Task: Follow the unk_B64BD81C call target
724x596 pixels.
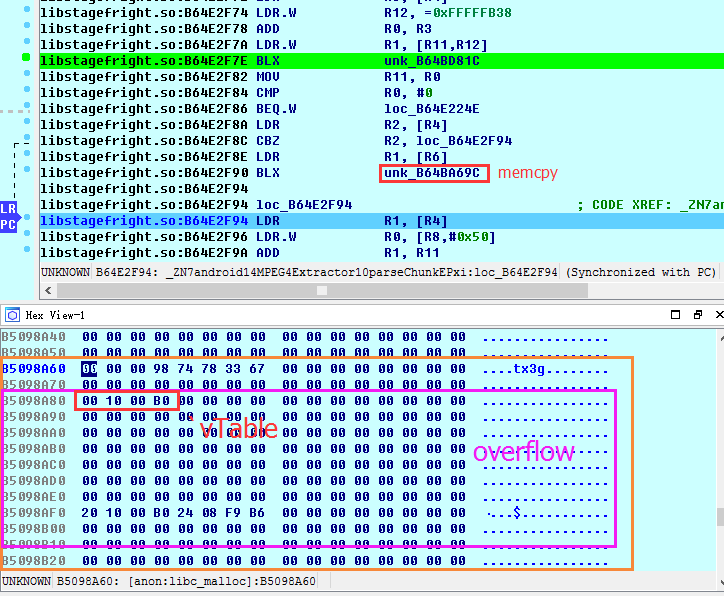Action: click(432, 61)
